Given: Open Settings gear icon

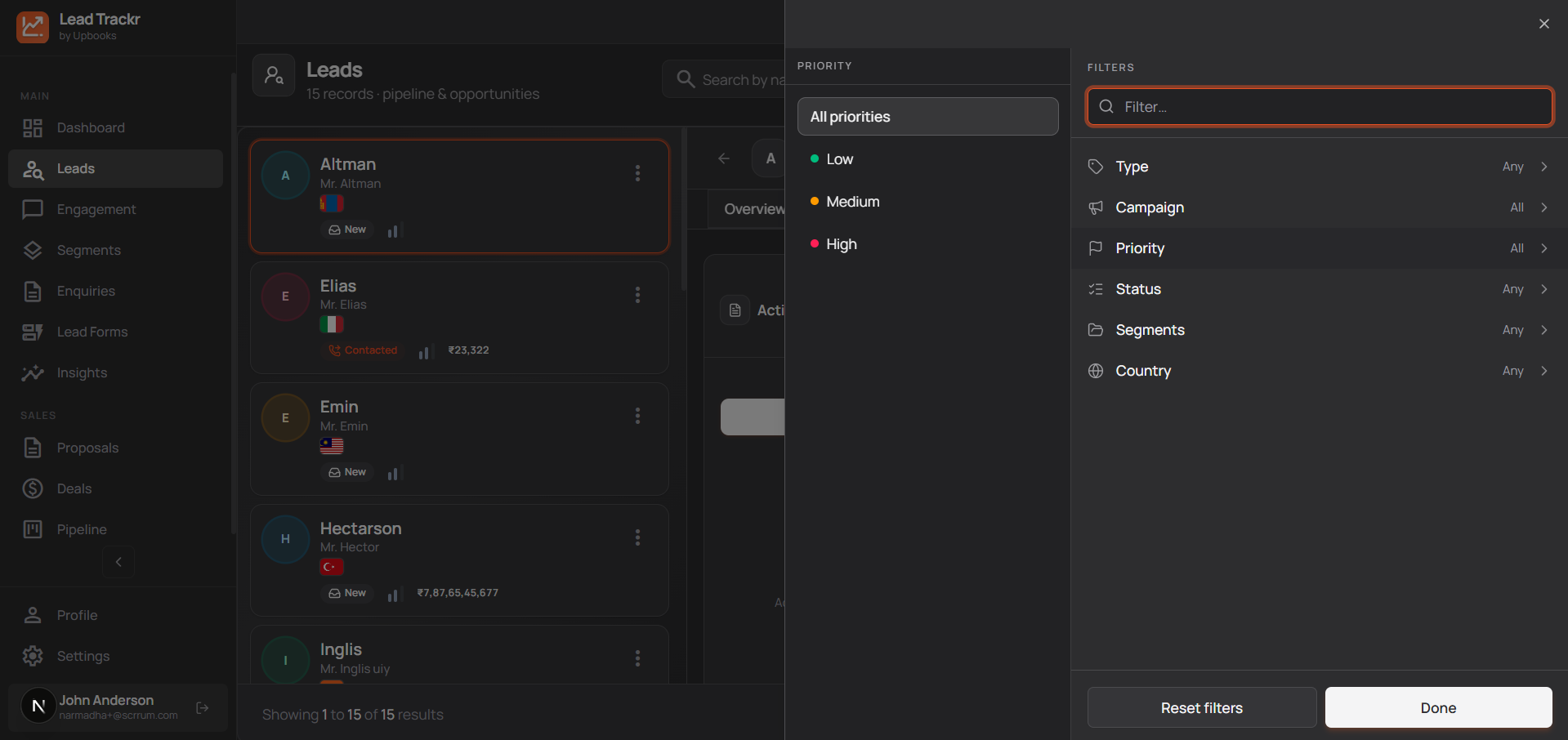Looking at the screenshot, I should tap(33, 656).
